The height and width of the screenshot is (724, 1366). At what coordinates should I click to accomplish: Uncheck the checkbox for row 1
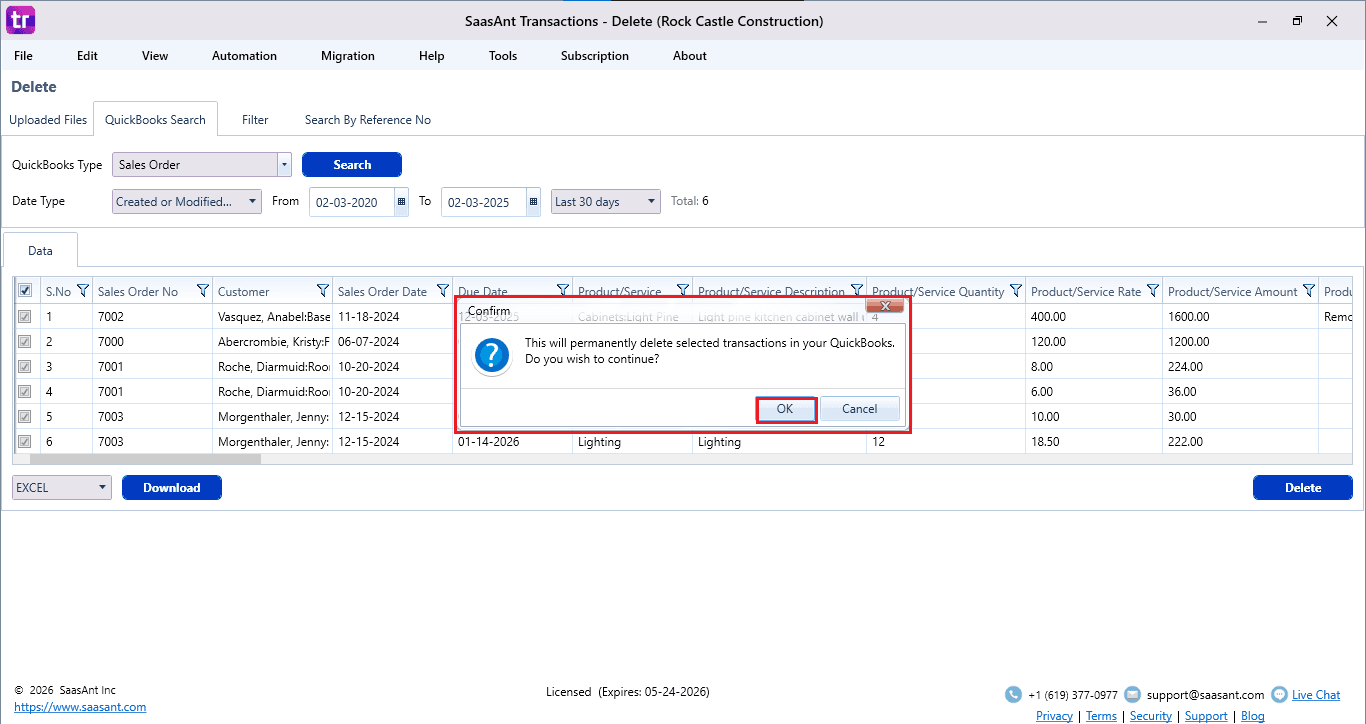coord(25,317)
